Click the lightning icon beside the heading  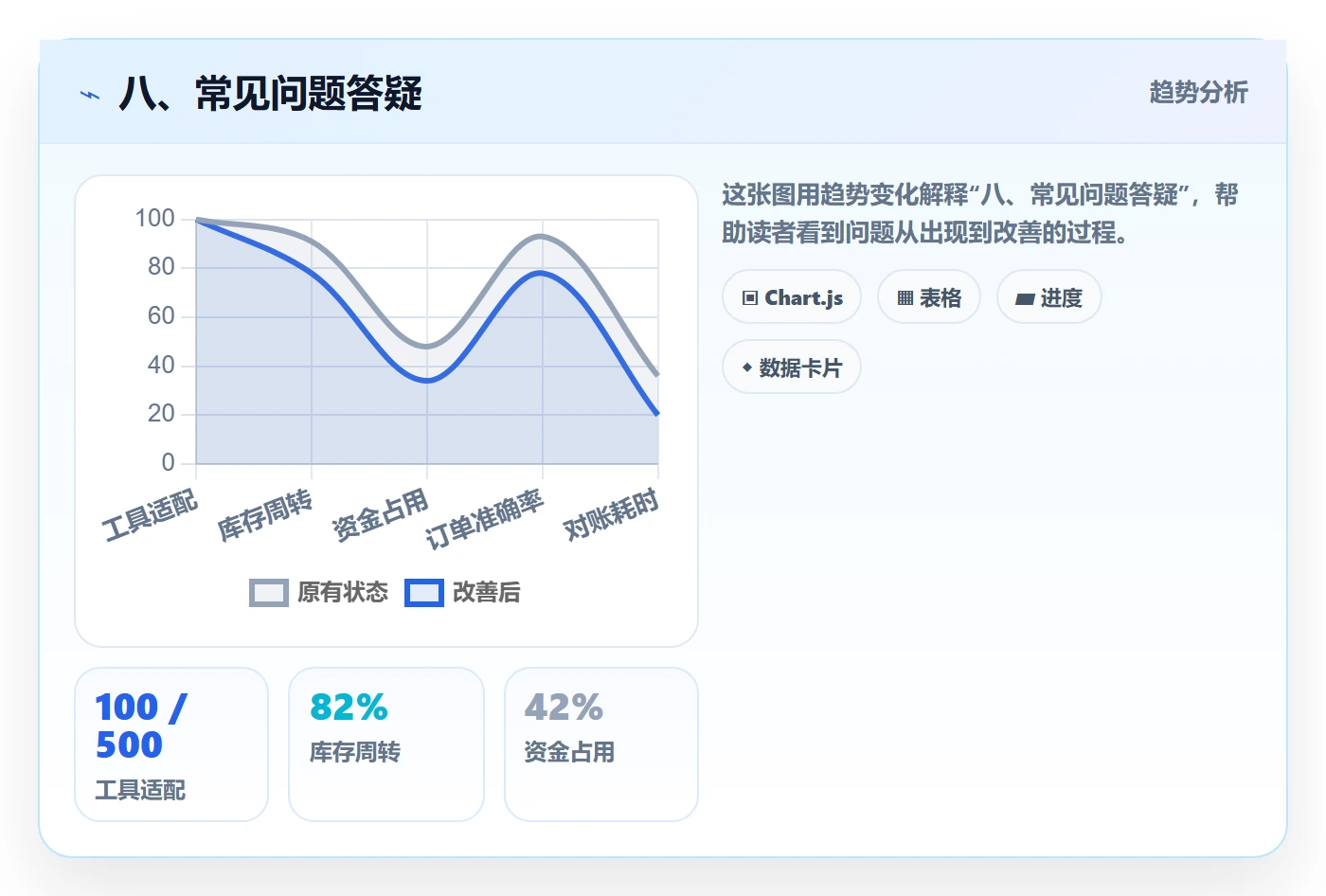pos(90,95)
